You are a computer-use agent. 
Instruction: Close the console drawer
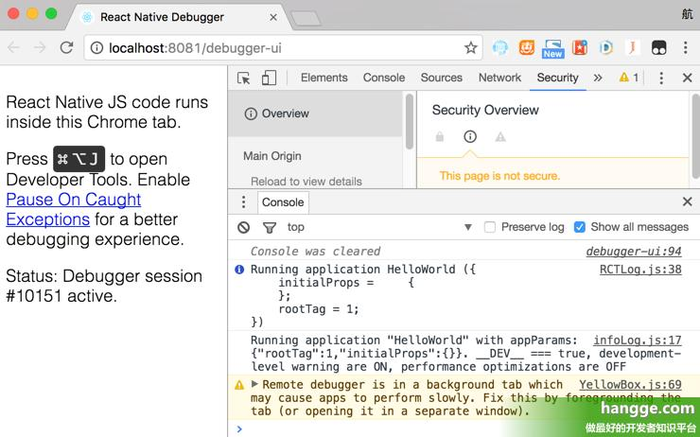pyautogui.click(x=687, y=202)
